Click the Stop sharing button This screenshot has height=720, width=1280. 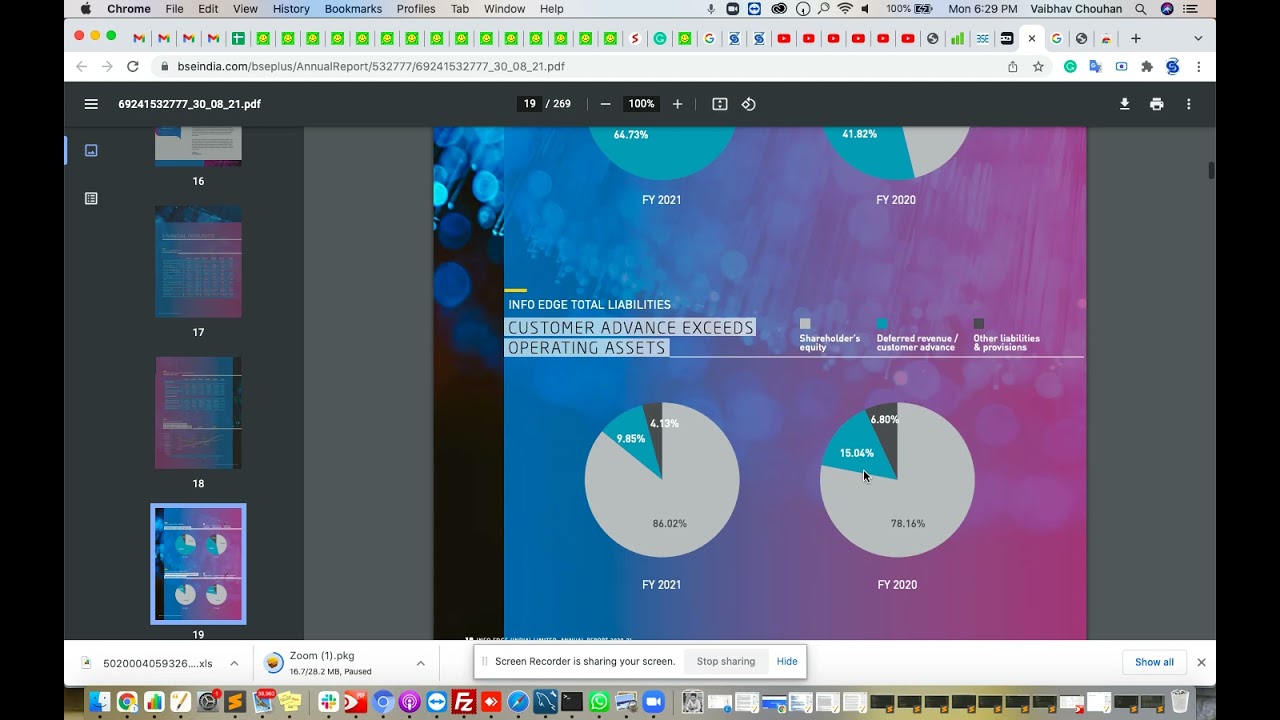(x=725, y=661)
